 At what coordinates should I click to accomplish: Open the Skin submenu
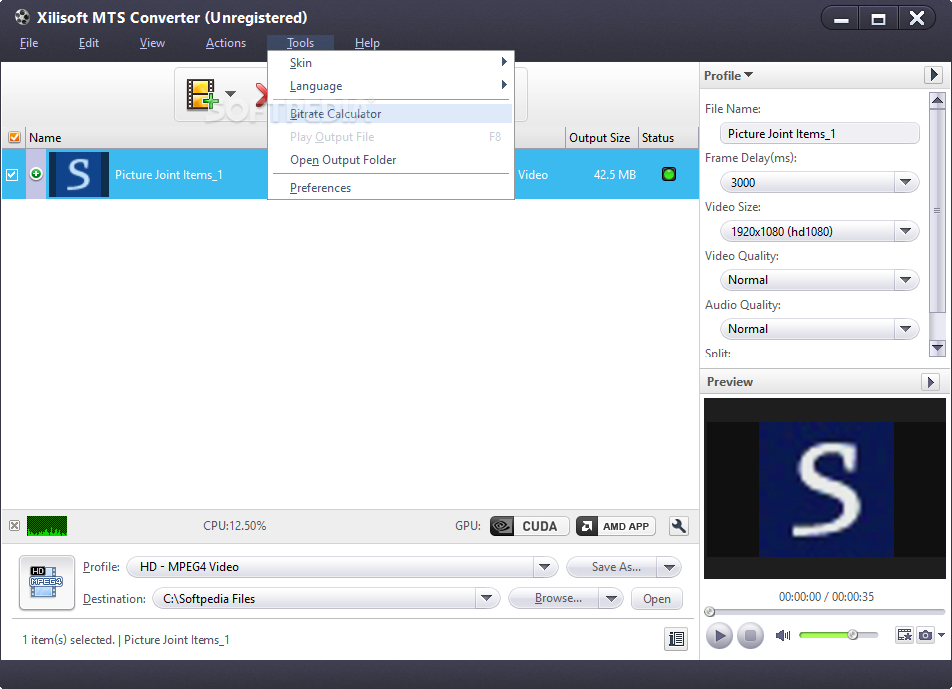[x=392, y=63]
